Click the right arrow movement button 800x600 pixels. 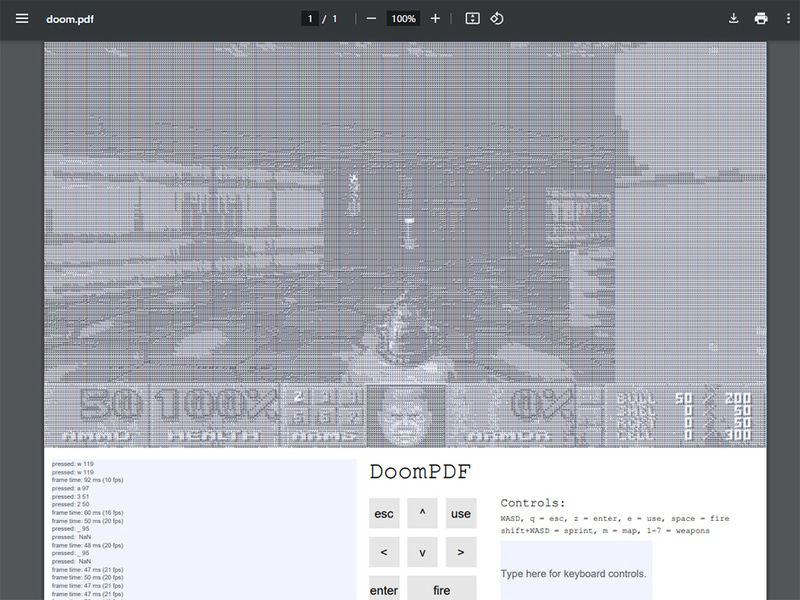[x=461, y=552]
